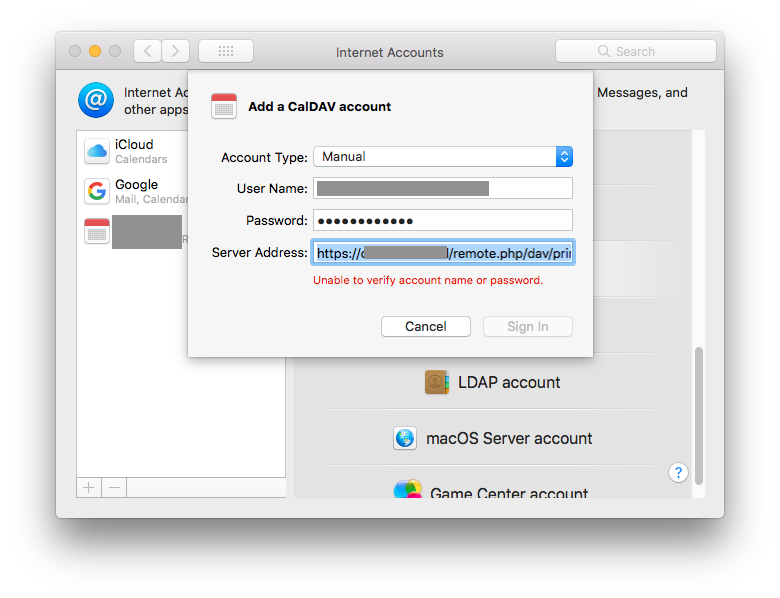Click the User Name text field
Screen dimensions: 780x598
click(443, 188)
